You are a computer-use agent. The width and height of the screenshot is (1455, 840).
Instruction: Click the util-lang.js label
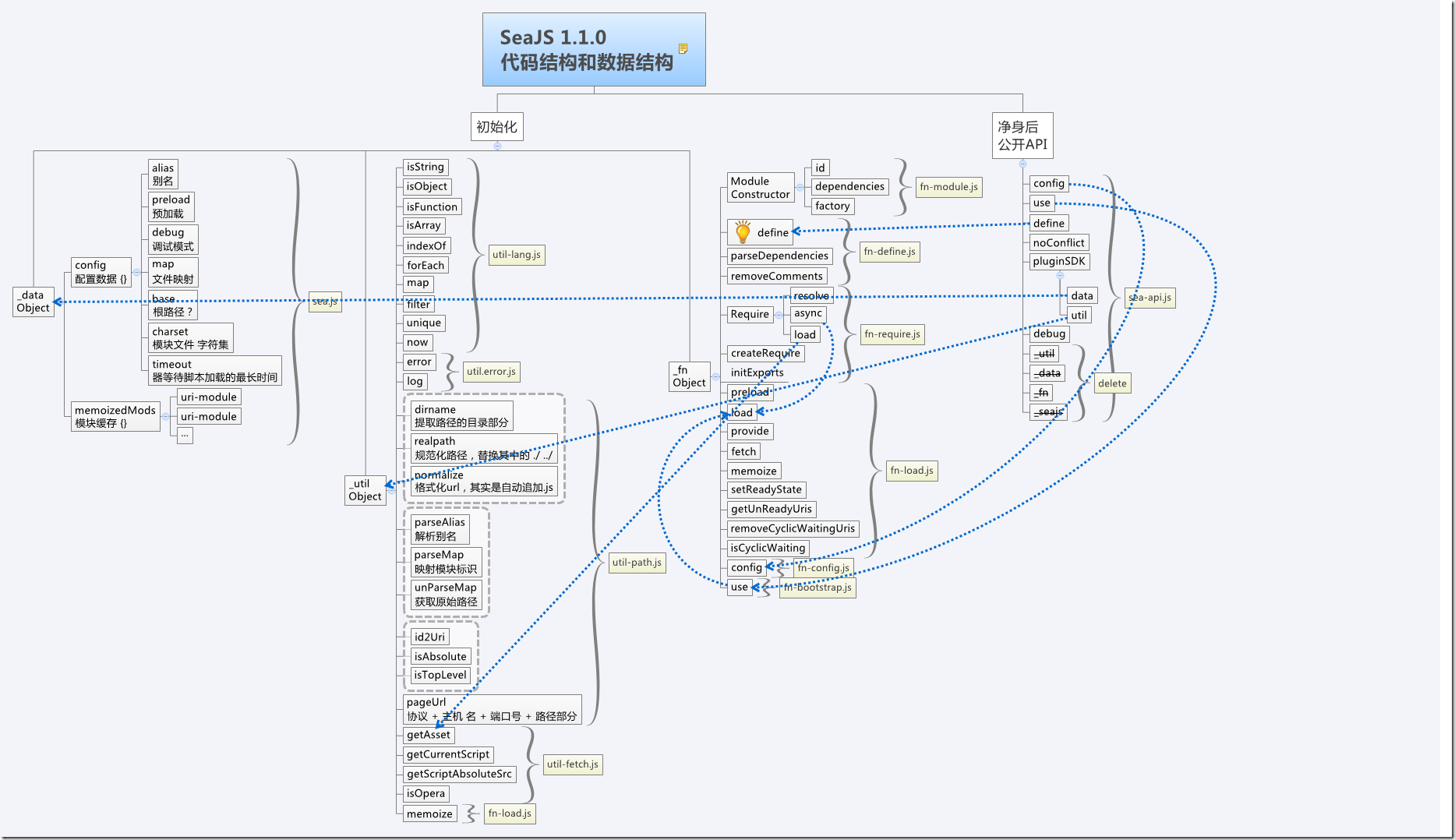517,255
